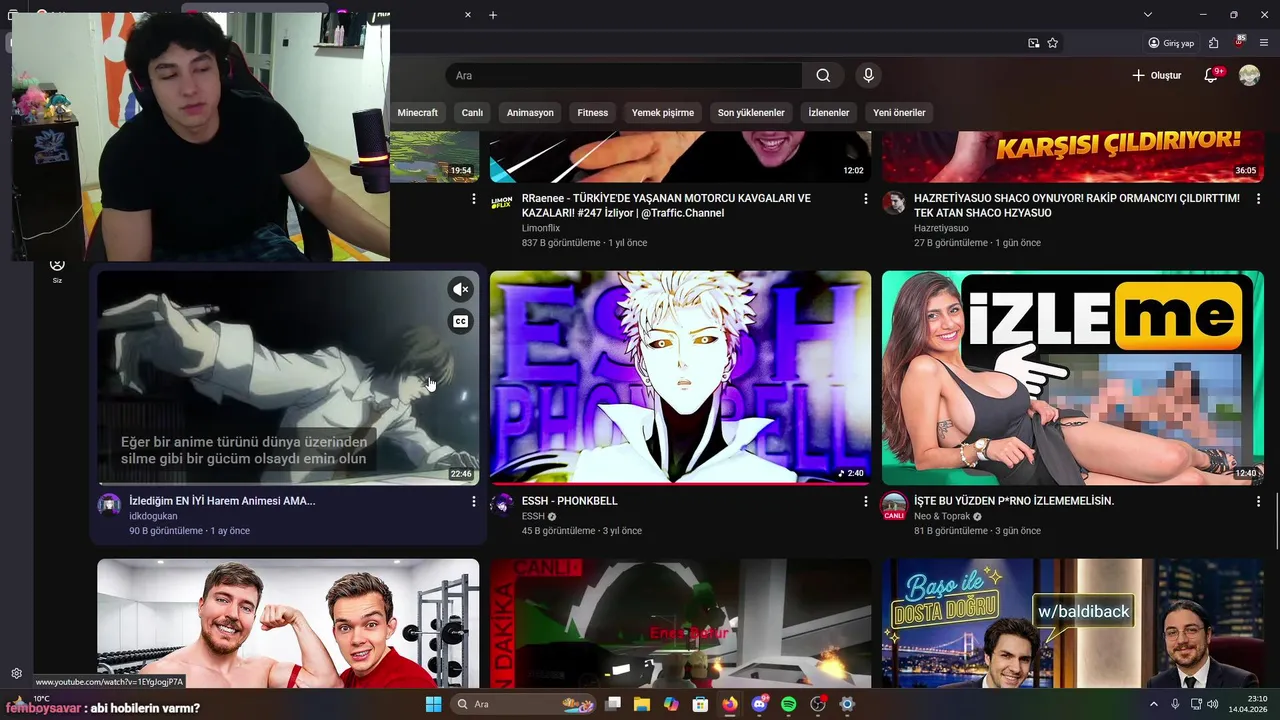Open title İzlediğim EN İYİ Harem Animesi
The width and height of the screenshot is (1280, 720).
click(222, 501)
